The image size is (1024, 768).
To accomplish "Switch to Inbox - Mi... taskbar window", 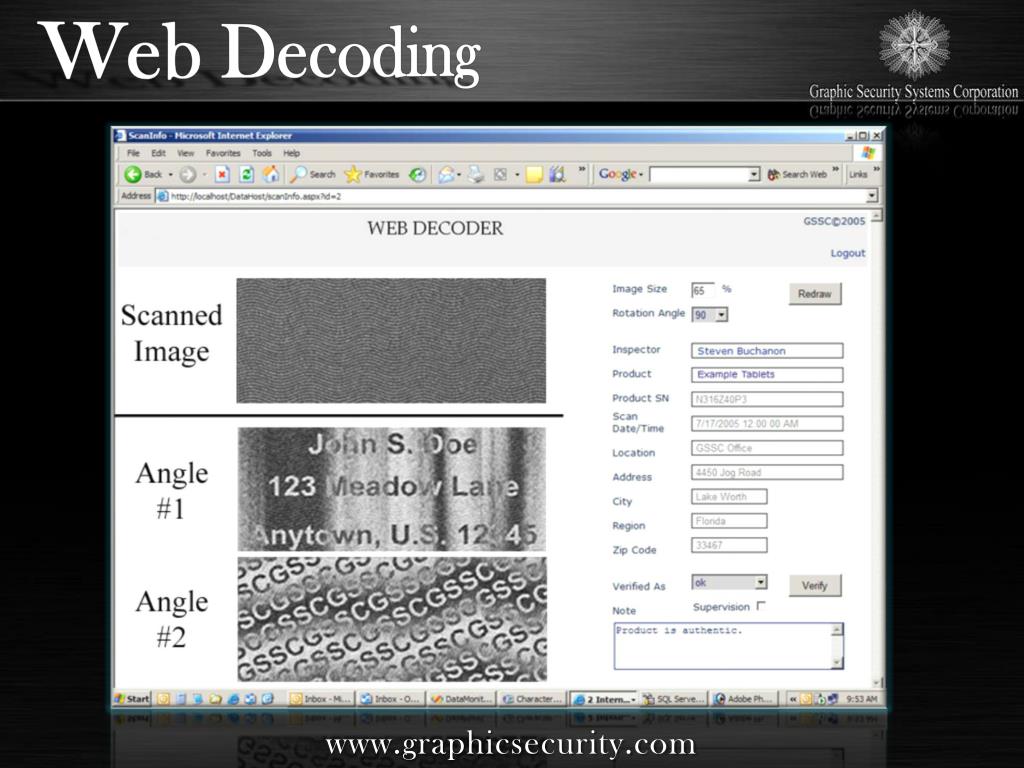I will 321,699.
